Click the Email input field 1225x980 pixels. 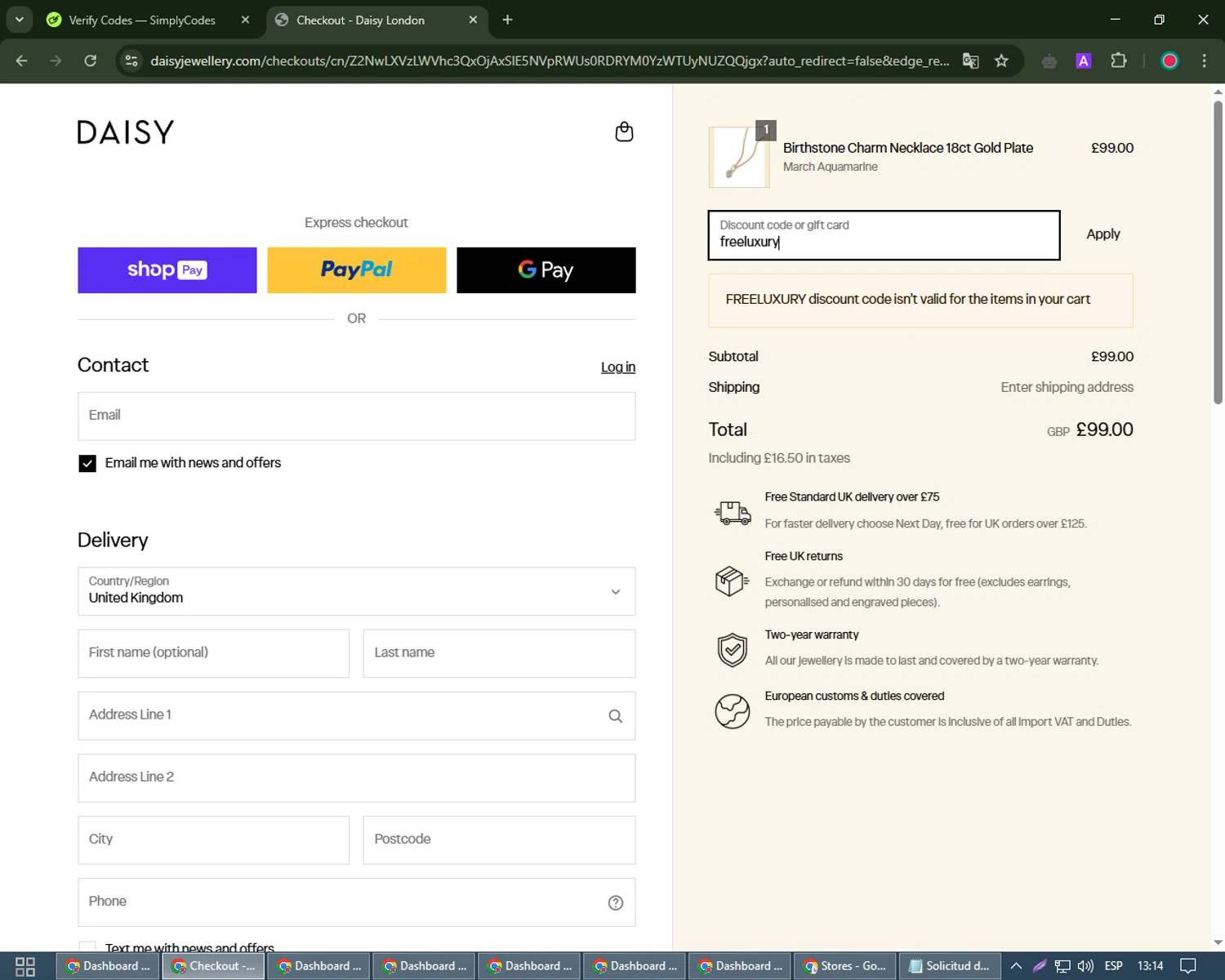[357, 416]
